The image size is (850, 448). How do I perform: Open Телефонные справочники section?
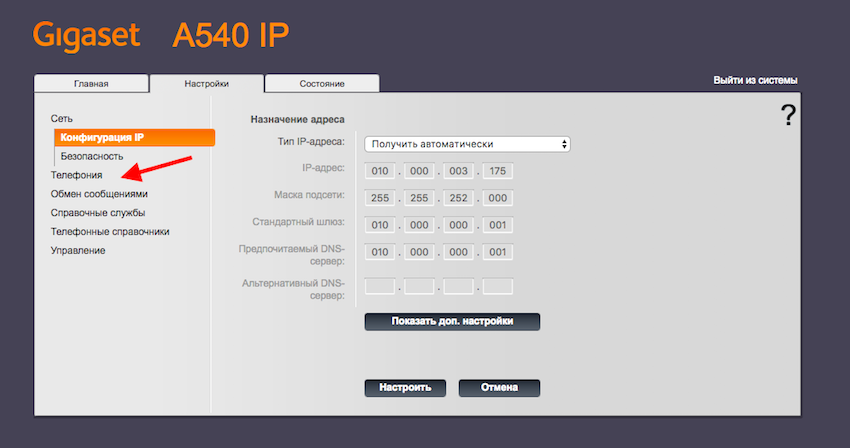[110, 231]
